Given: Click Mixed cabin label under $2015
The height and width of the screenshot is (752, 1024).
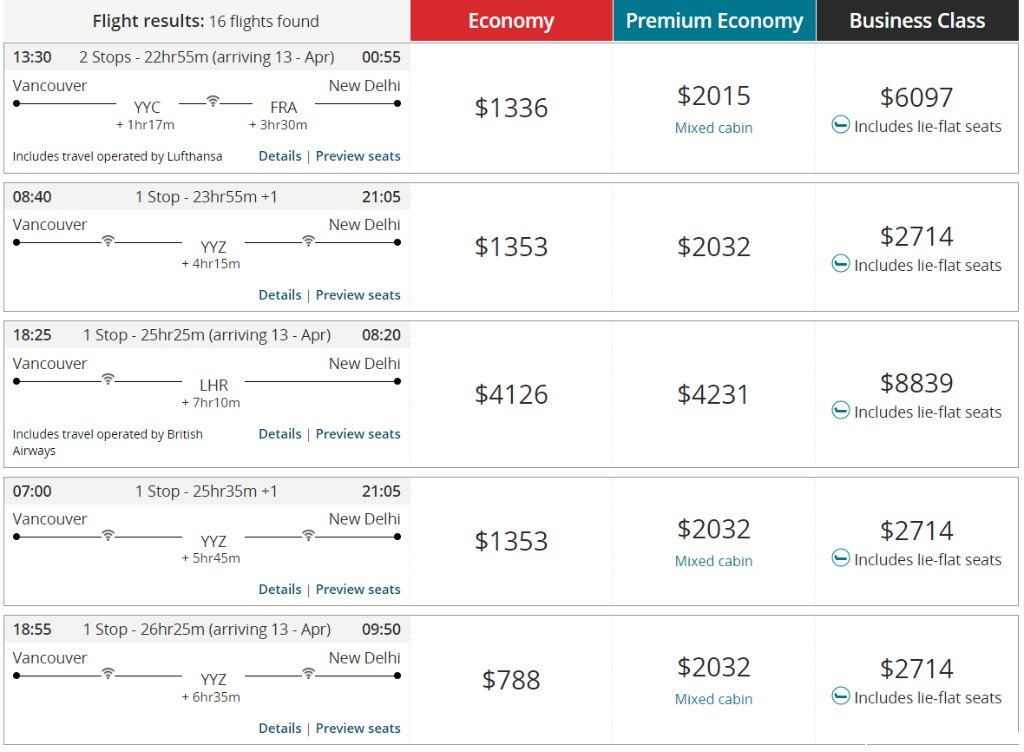Looking at the screenshot, I should pyautogui.click(x=714, y=128).
